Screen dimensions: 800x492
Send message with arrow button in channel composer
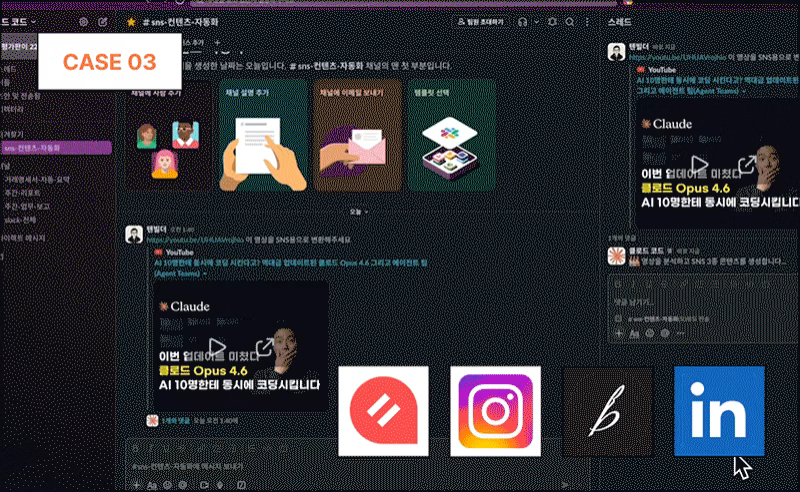[565, 485]
